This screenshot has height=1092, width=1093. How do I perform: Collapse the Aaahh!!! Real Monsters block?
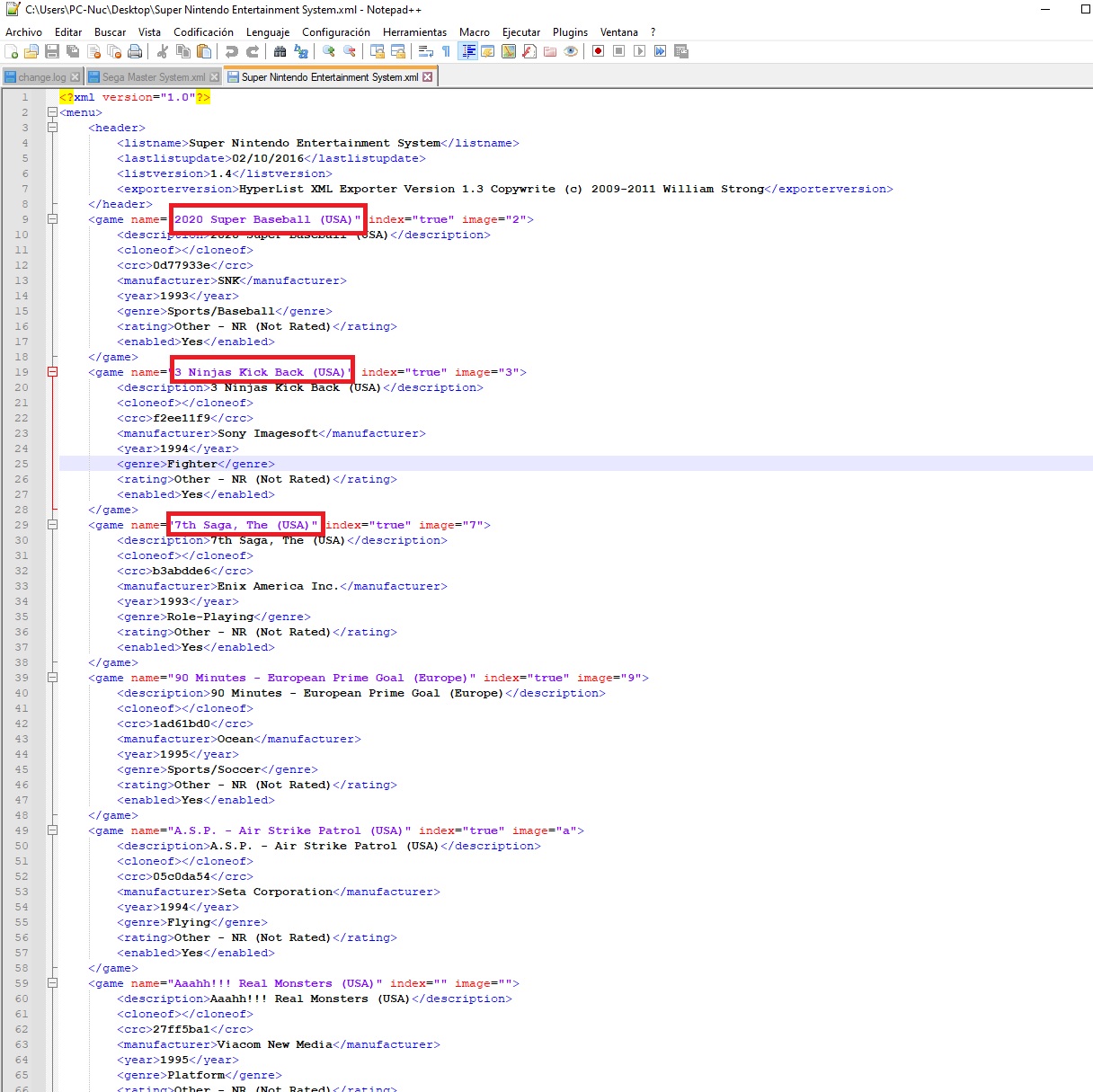52,983
